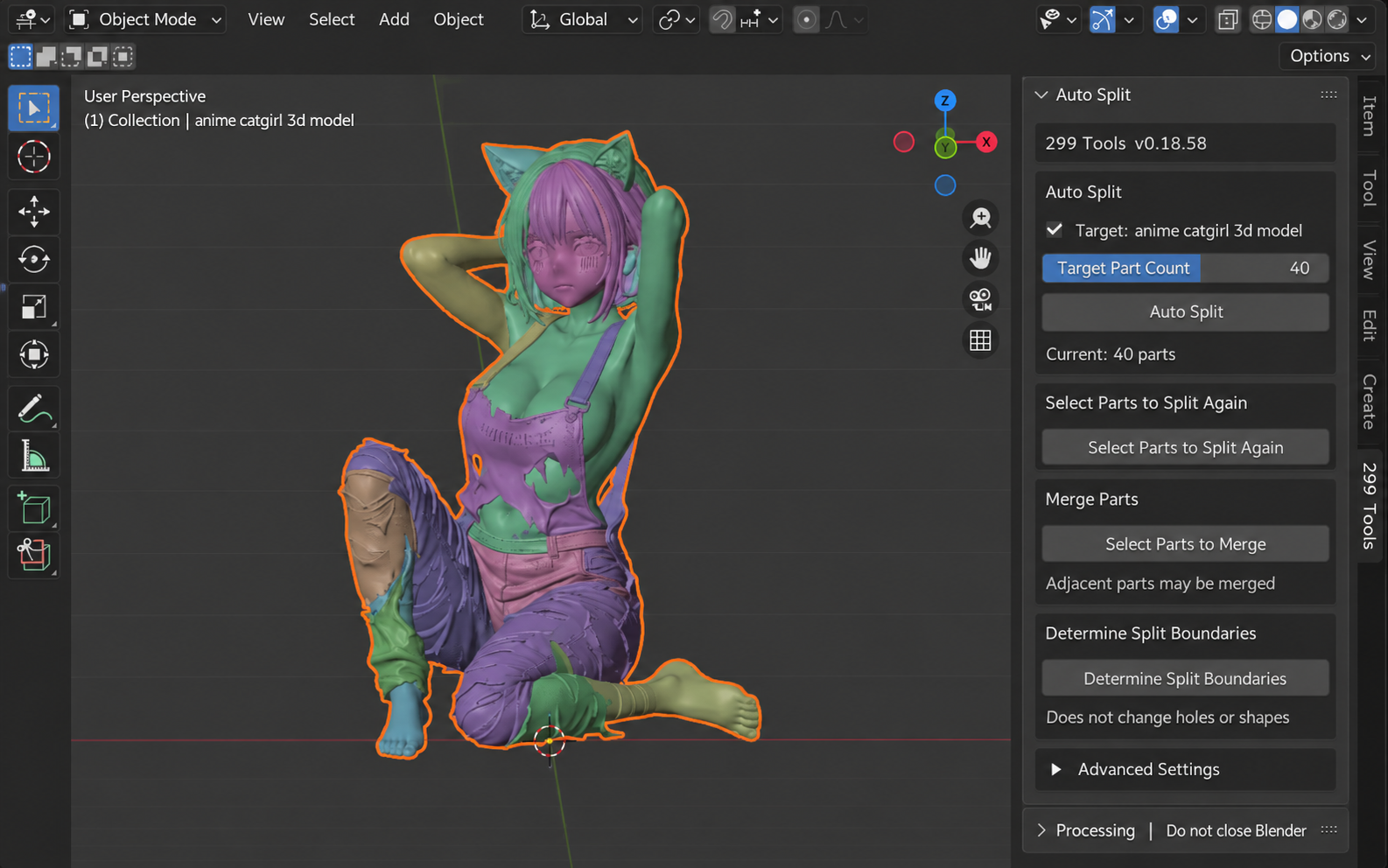Switch to solid viewport shading

click(1286, 19)
